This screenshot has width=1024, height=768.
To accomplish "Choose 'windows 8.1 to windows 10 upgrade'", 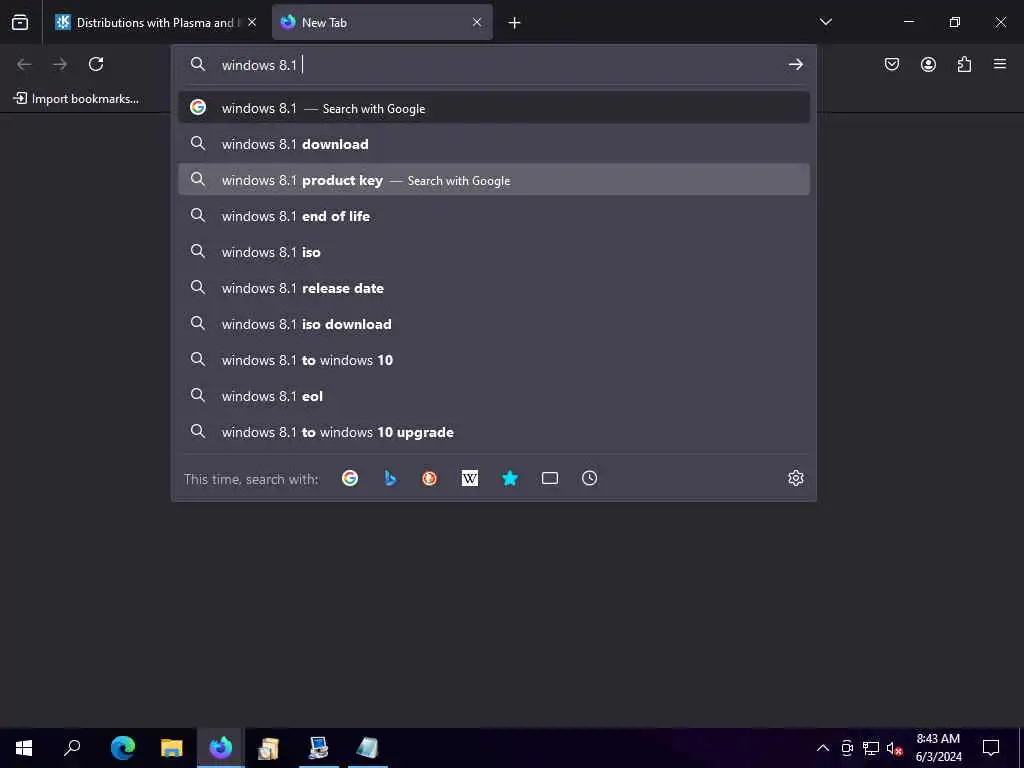I will coord(494,432).
